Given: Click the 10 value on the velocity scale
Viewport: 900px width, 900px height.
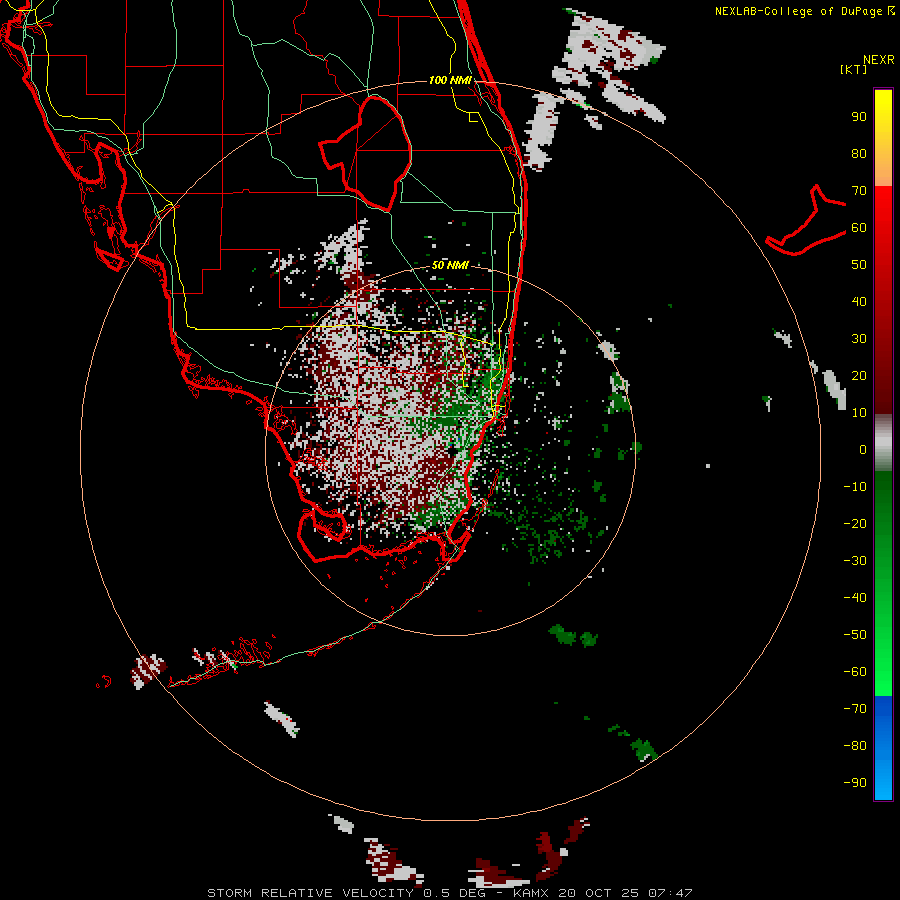Looking at the screenshot, I should pos(859,413).
